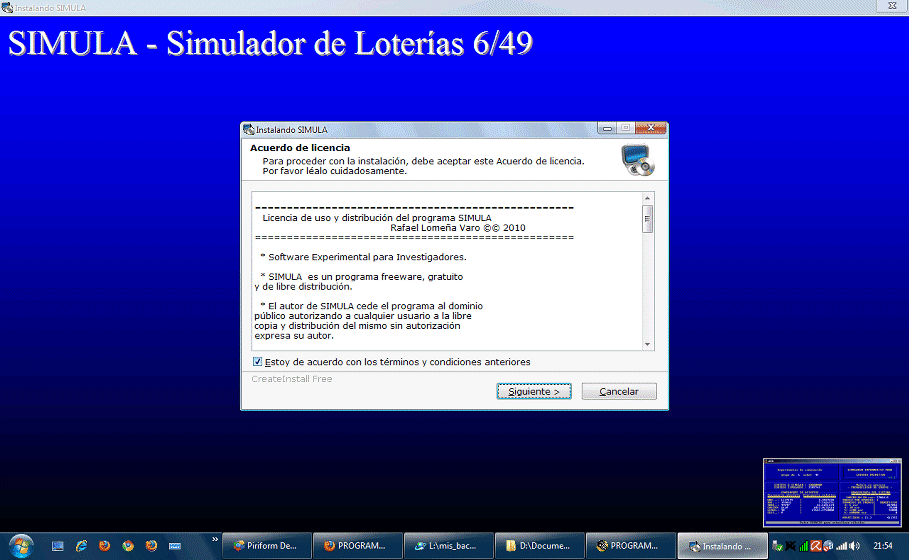
Task: Click the taskbar clock showing 21:54
Action: 883,546
